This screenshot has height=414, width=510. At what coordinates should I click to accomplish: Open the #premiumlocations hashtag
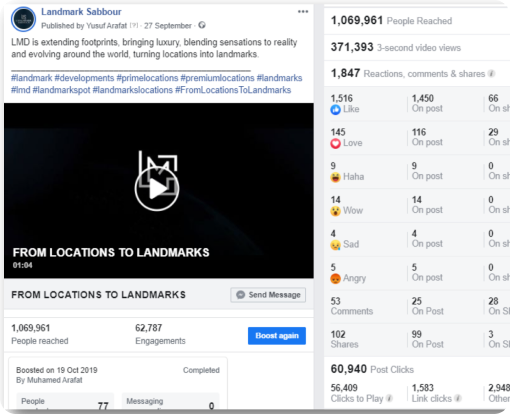217,78
